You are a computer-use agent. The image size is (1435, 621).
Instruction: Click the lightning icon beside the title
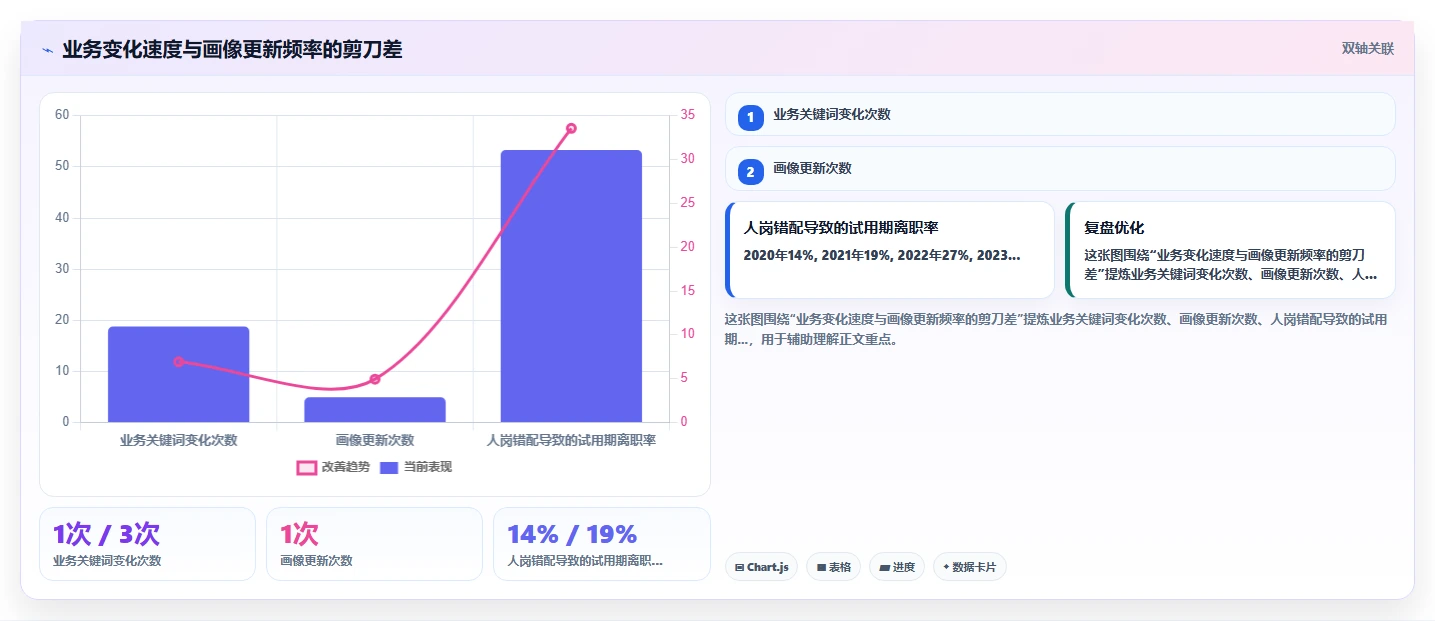[47, 49]
